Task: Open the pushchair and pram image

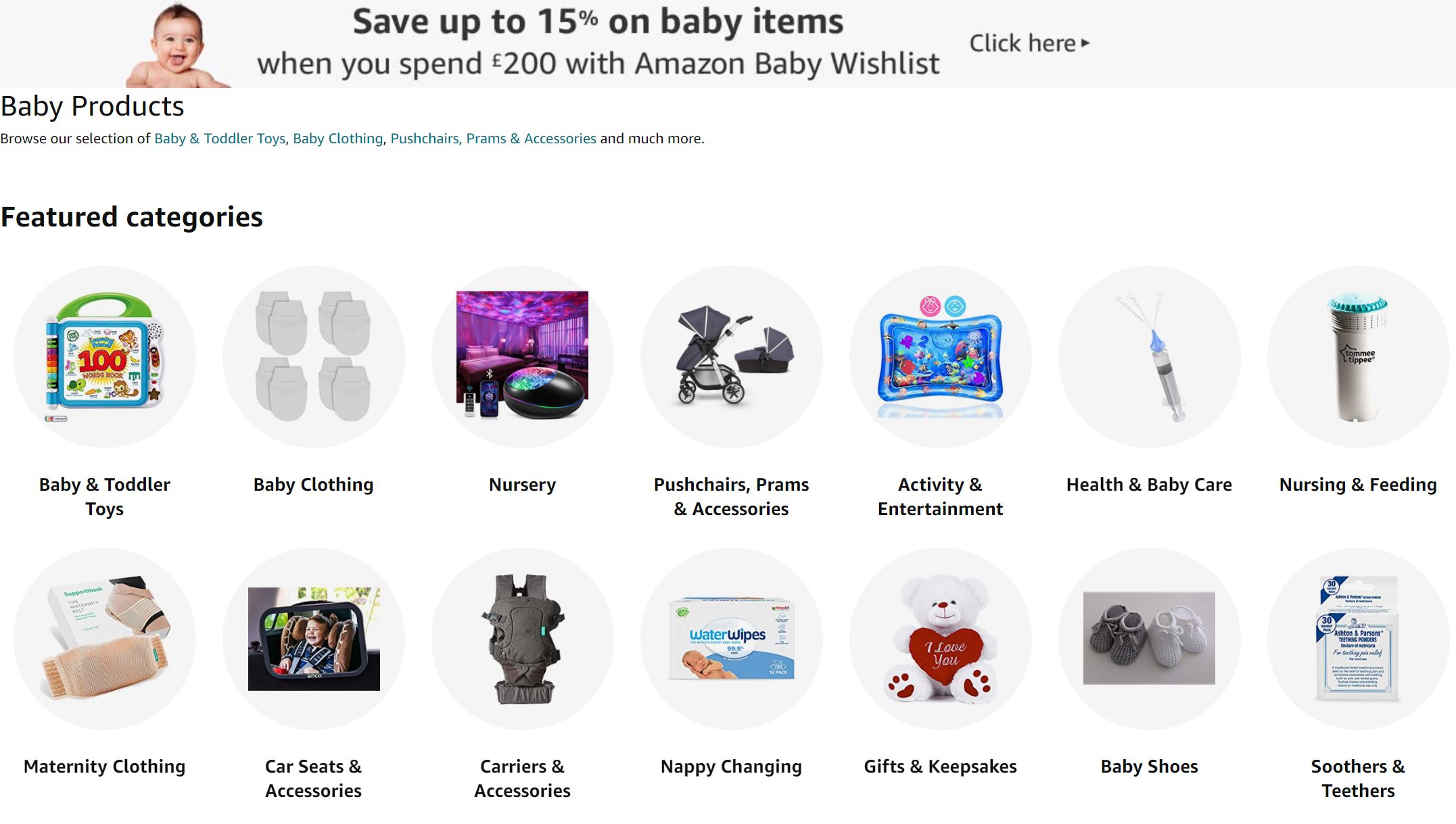Action: pos(731,357)
